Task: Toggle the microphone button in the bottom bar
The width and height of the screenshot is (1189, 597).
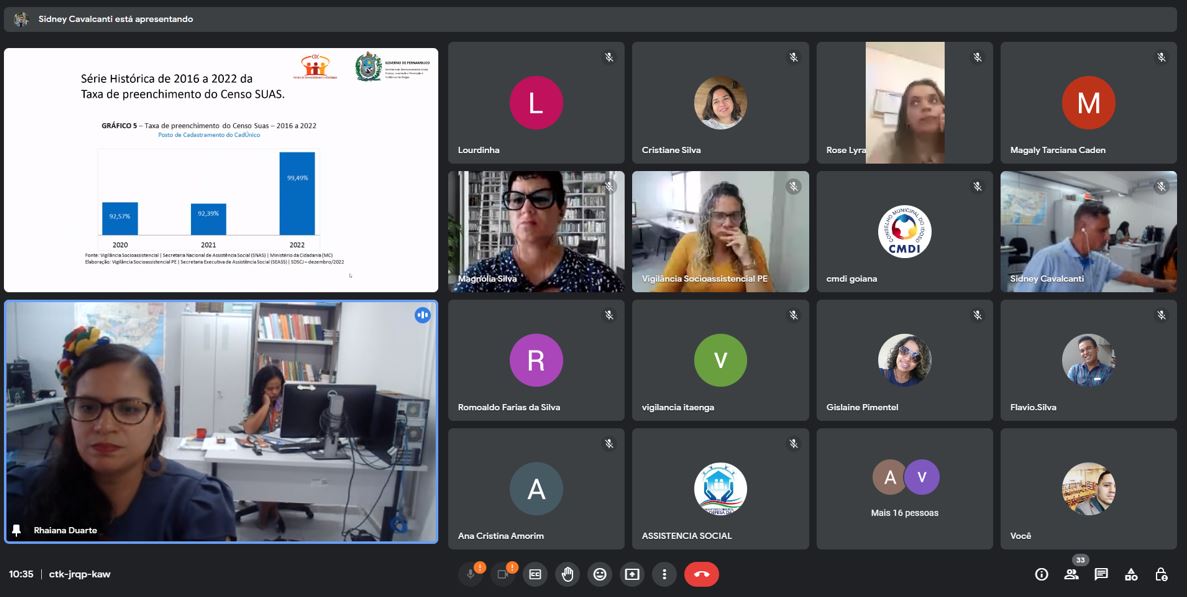Action: pos(471,574)
